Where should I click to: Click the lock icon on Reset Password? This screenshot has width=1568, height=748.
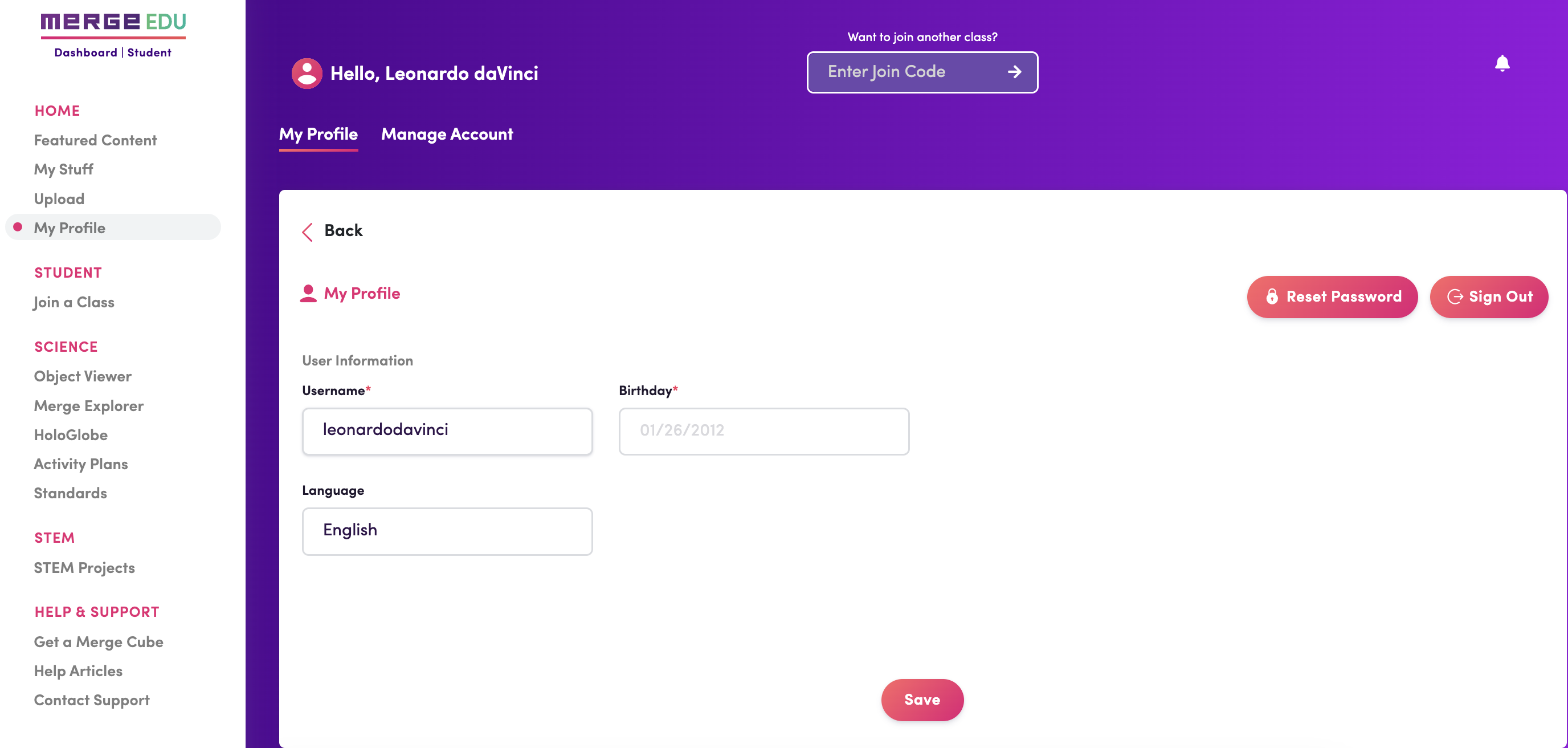[1272, 296]
